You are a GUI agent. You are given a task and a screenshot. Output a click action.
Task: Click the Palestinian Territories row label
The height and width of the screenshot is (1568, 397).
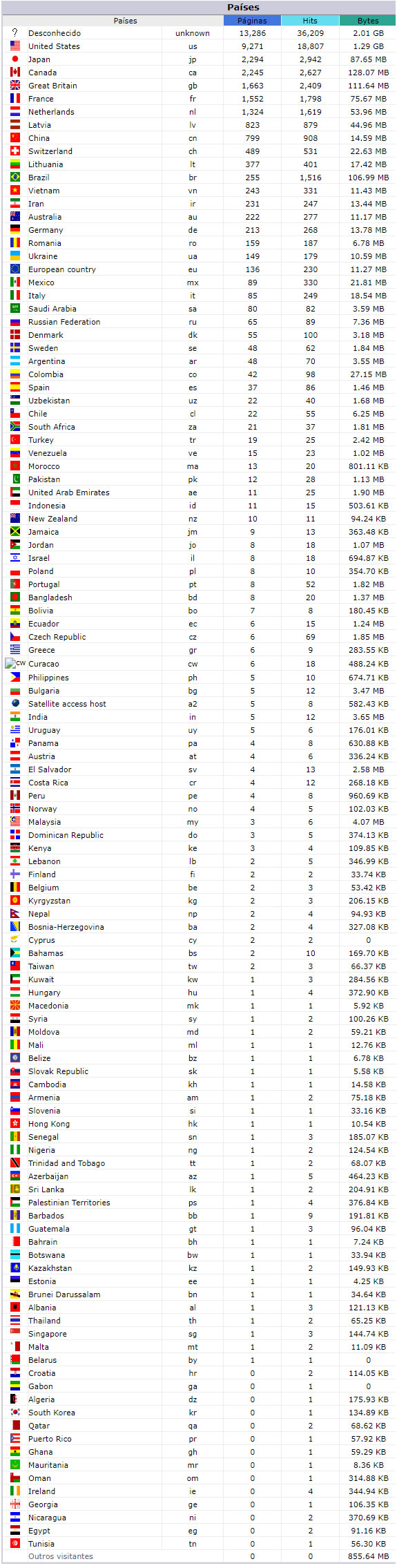point(69,1203)
